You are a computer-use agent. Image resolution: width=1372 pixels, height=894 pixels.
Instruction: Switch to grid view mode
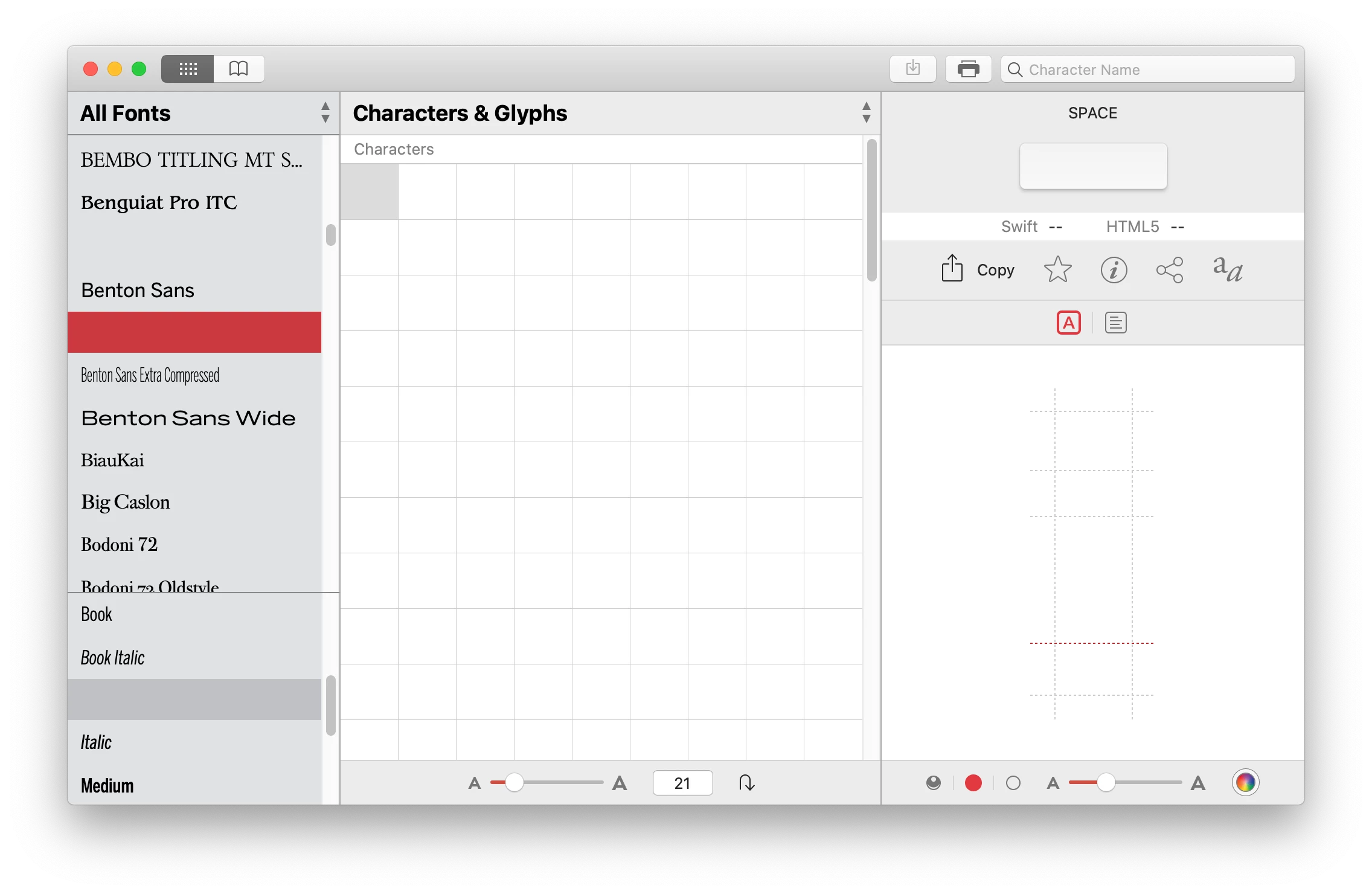[x=187, y=69]
